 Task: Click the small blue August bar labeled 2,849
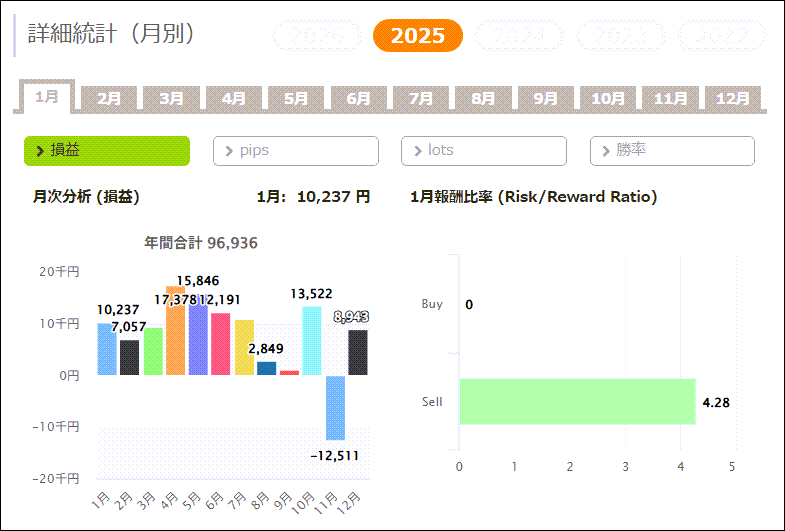[266, 368]
